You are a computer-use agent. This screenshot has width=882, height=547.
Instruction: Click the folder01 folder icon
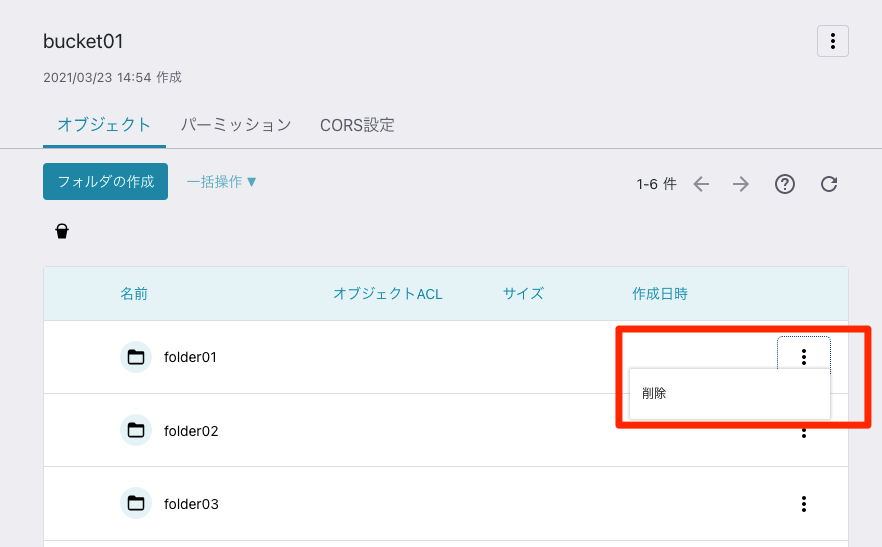(x=136, y=357)
